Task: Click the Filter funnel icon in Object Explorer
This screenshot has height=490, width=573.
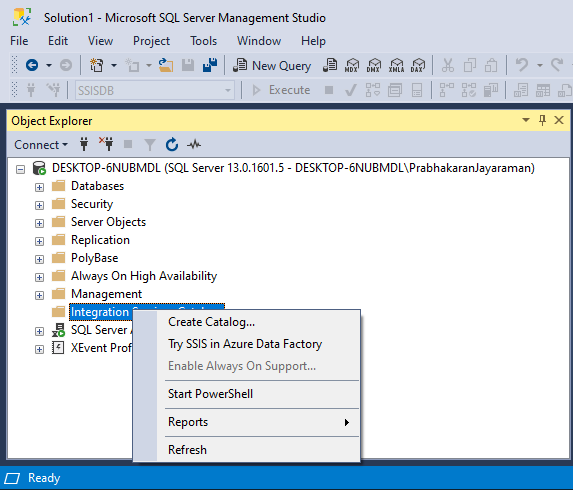Action: tap(150, 145)
